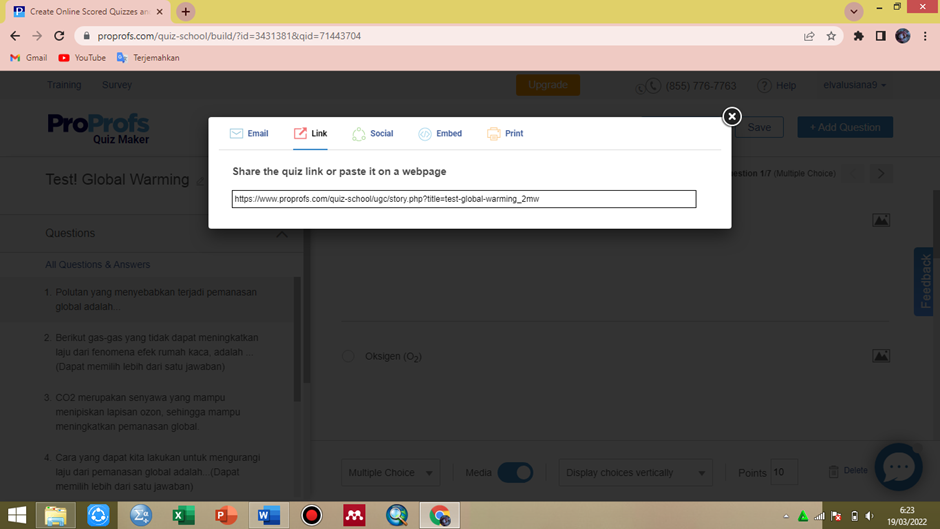This screenshot has height=529, width=940.
Task: Open the elvalusiana9 account dropdown
Action: [854, 85]
